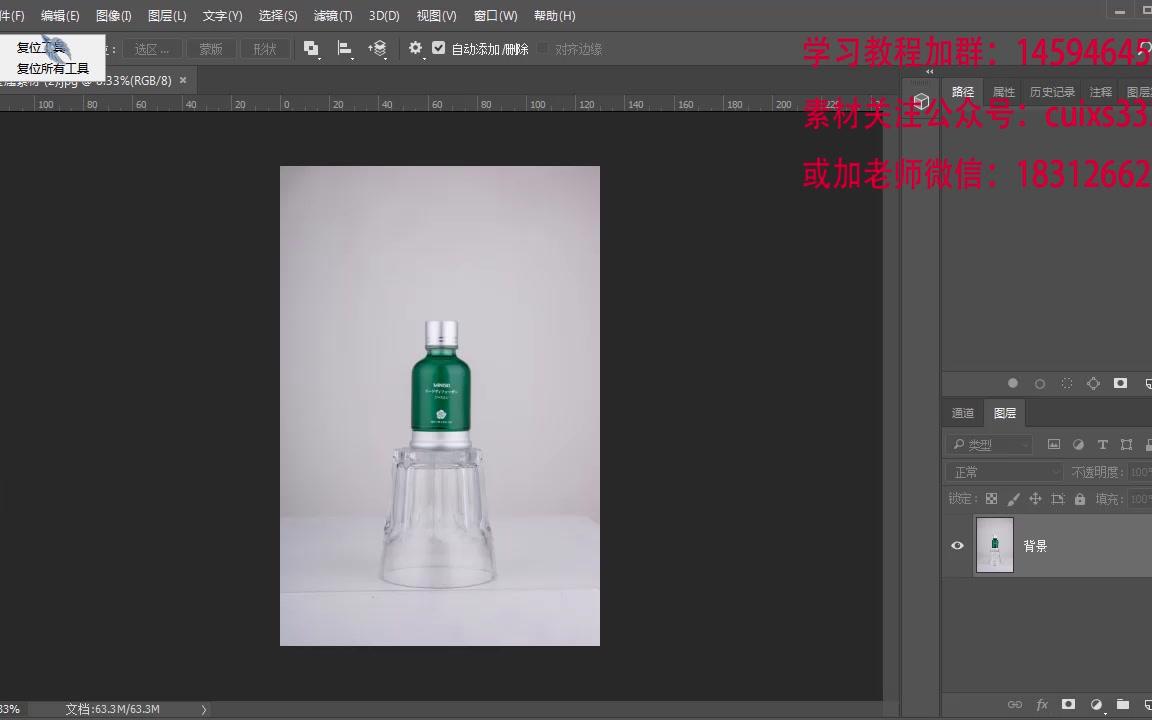Viewport: 1152px width, 720px height.
Task: Collapse the panel group with double arrows
Action: [928, 71]
